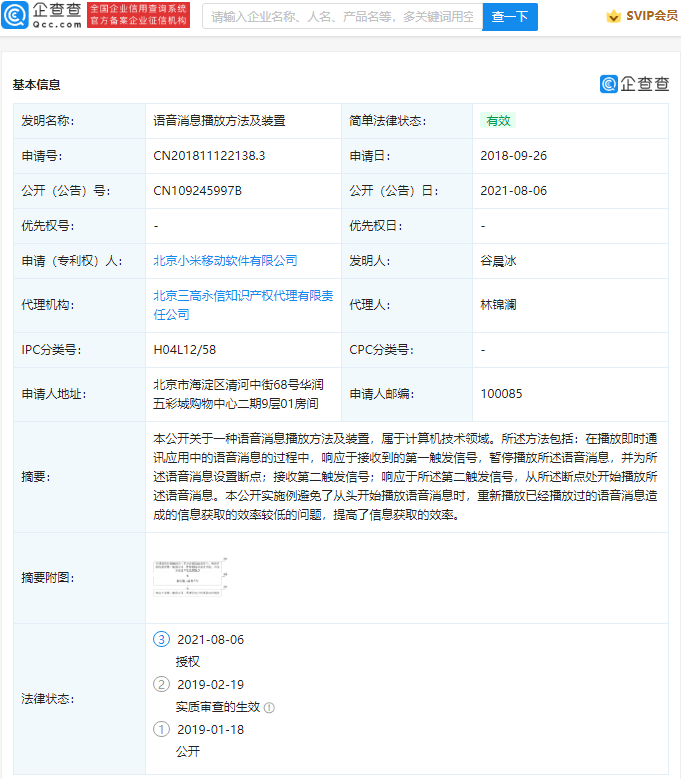Click the date 2019-02-19 in timeline
Image resolution: width=681 pixels, height=779 pixels.
click(211, 685)
